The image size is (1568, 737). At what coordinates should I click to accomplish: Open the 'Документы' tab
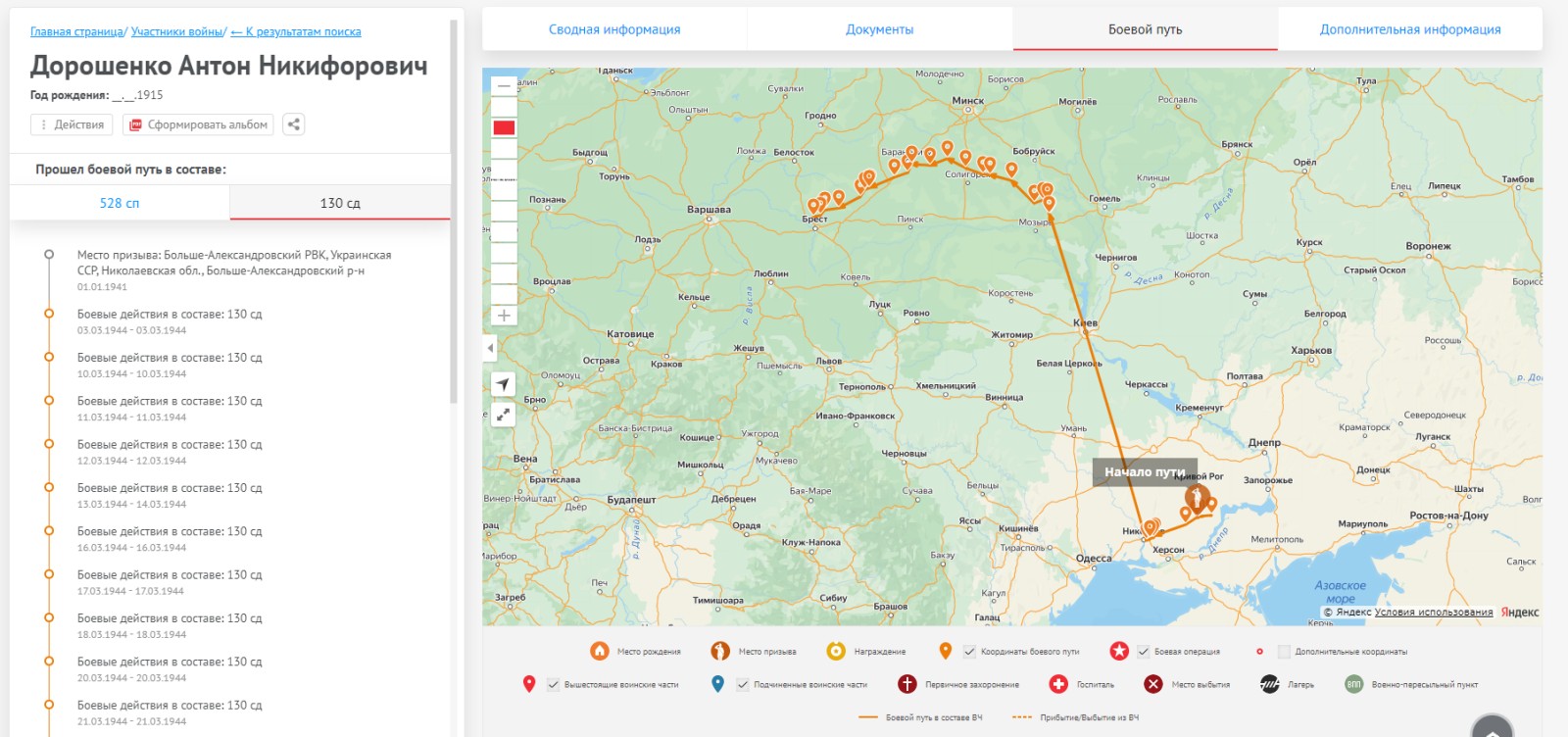[879, 29]
